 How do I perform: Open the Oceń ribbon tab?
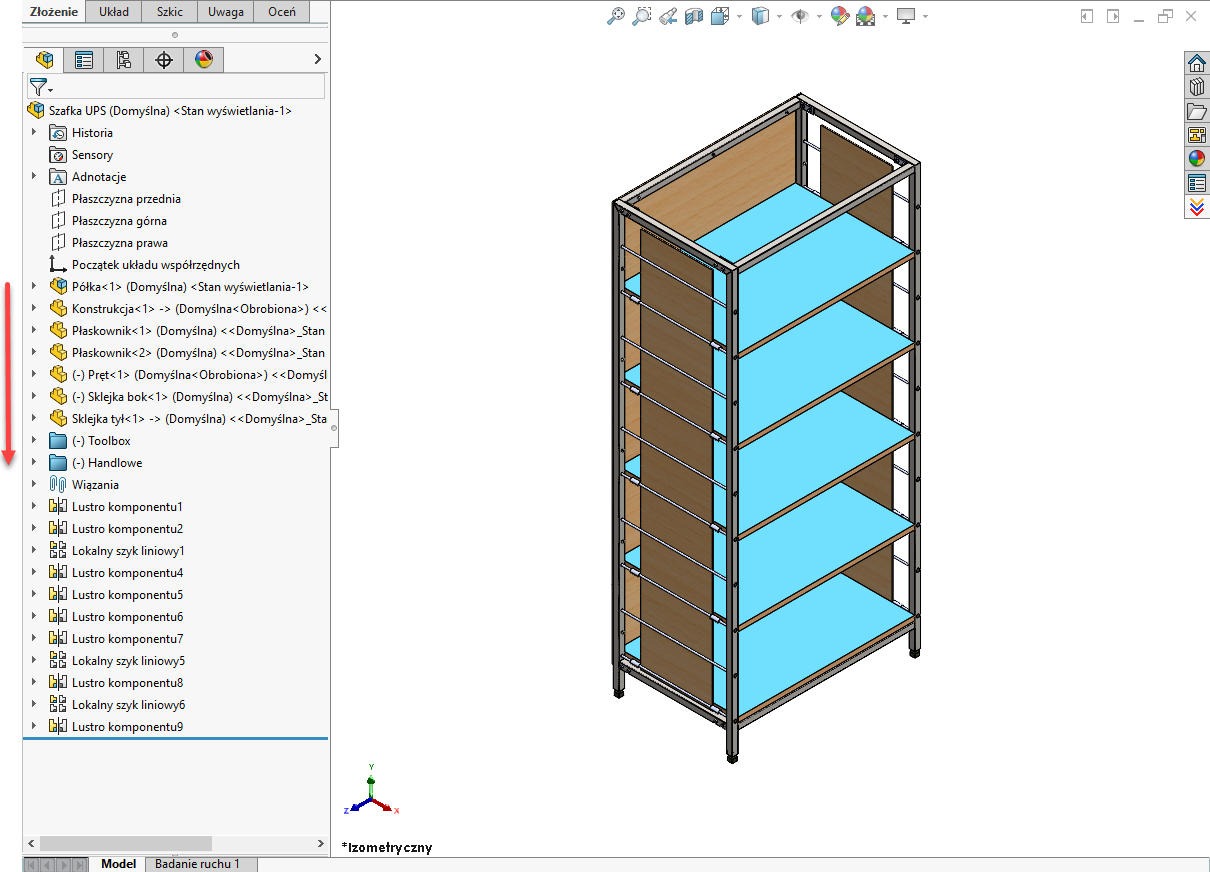pyautogui.click(x=281, y=12)
